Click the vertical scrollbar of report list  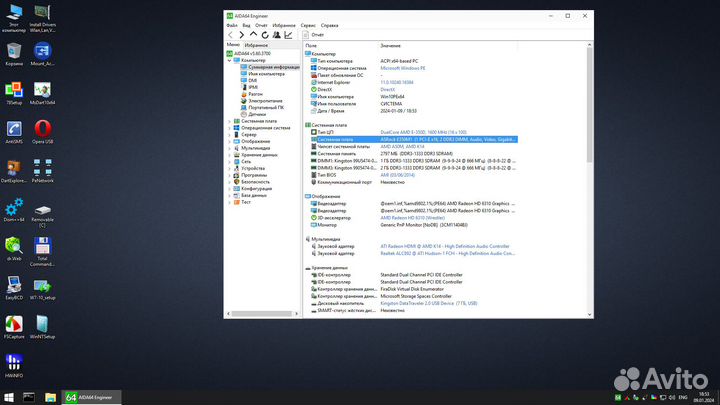coord(590,106)
